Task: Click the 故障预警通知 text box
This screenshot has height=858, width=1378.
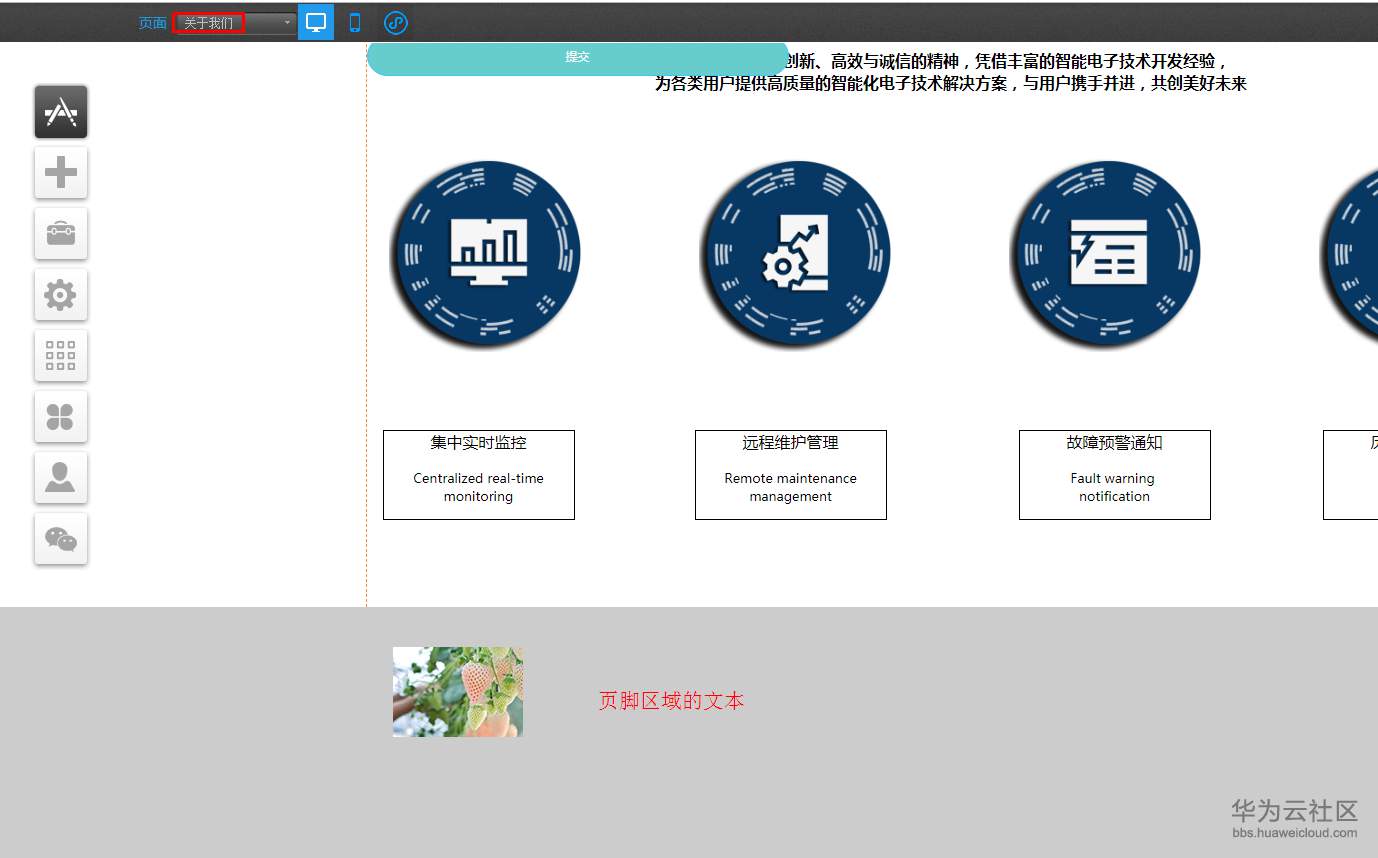Action: tap(1115, 475)
